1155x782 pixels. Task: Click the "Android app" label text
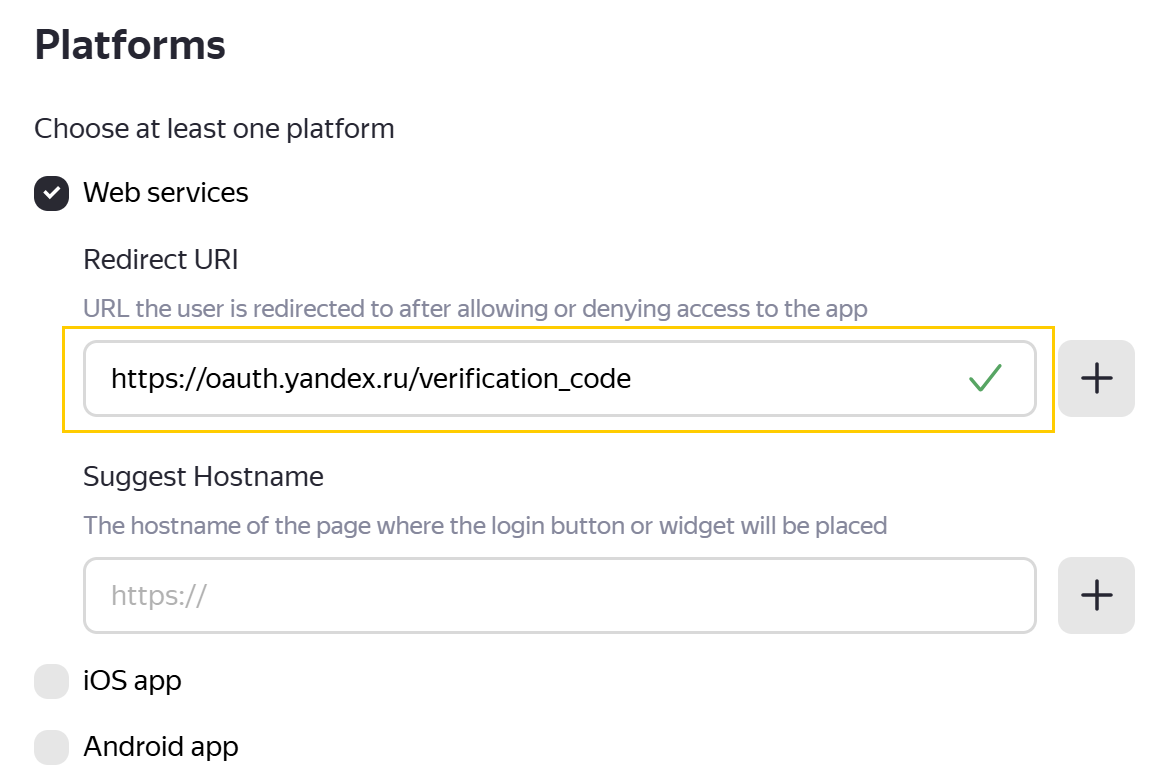click(161, 747)
